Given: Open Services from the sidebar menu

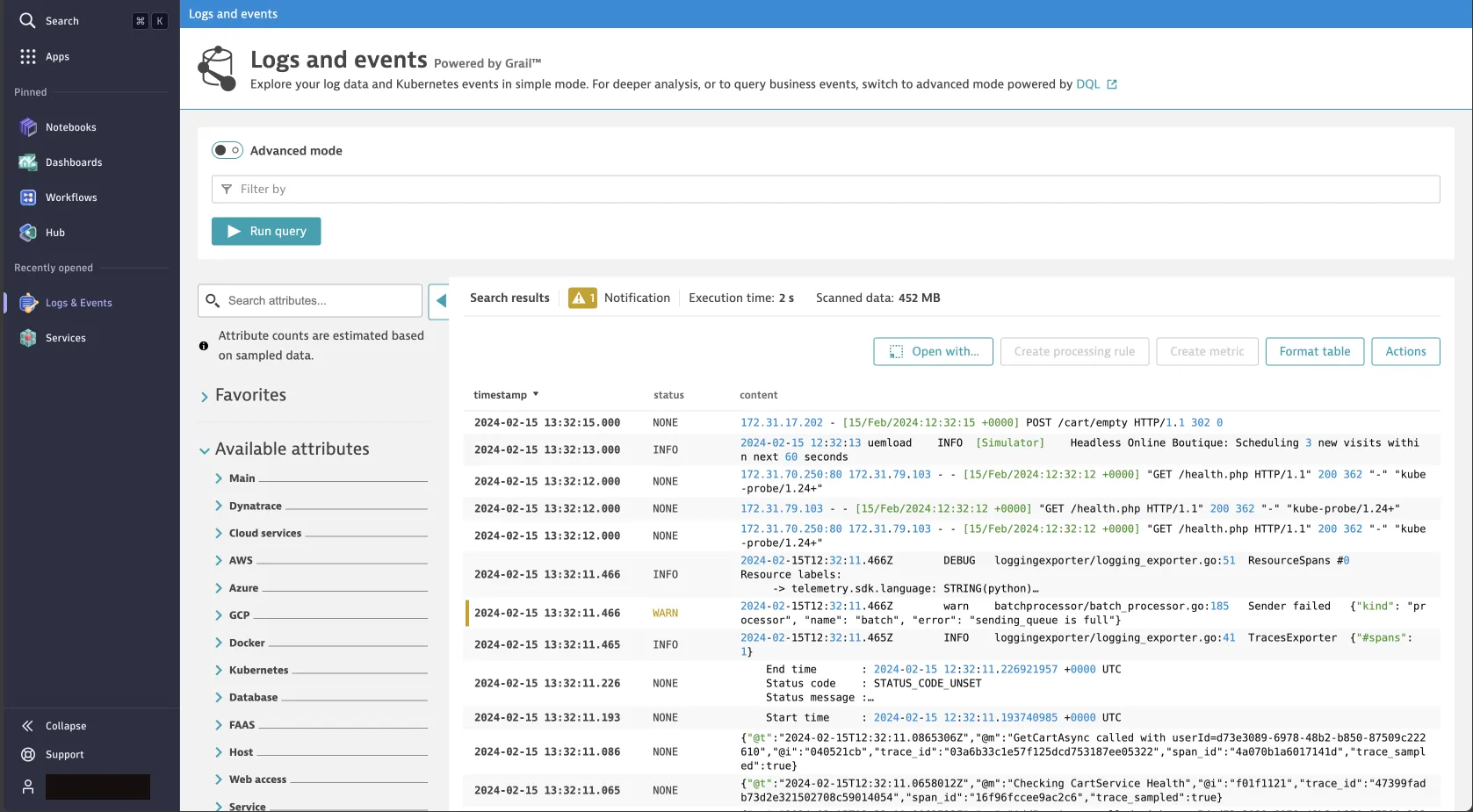Looking at the screenshot, I should (66, 338).
